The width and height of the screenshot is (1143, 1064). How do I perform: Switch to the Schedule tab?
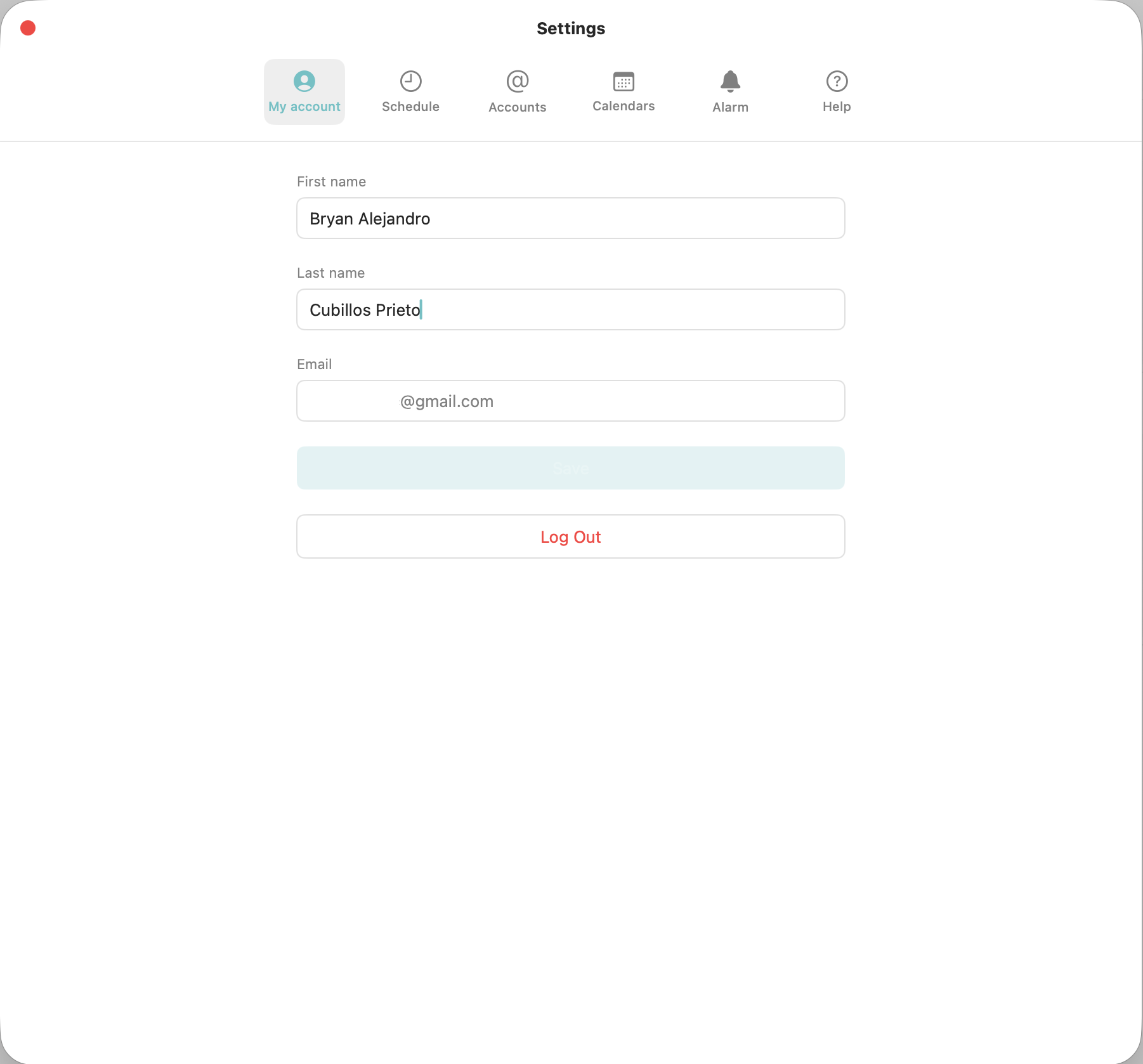tap(410, 92)
